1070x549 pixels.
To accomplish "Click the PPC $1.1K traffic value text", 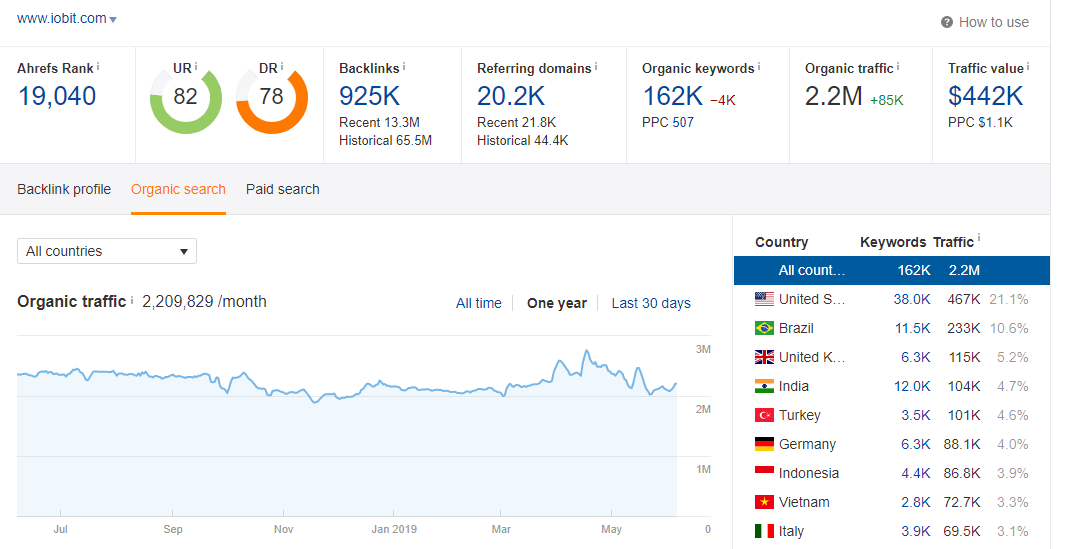I will (981, 123).
